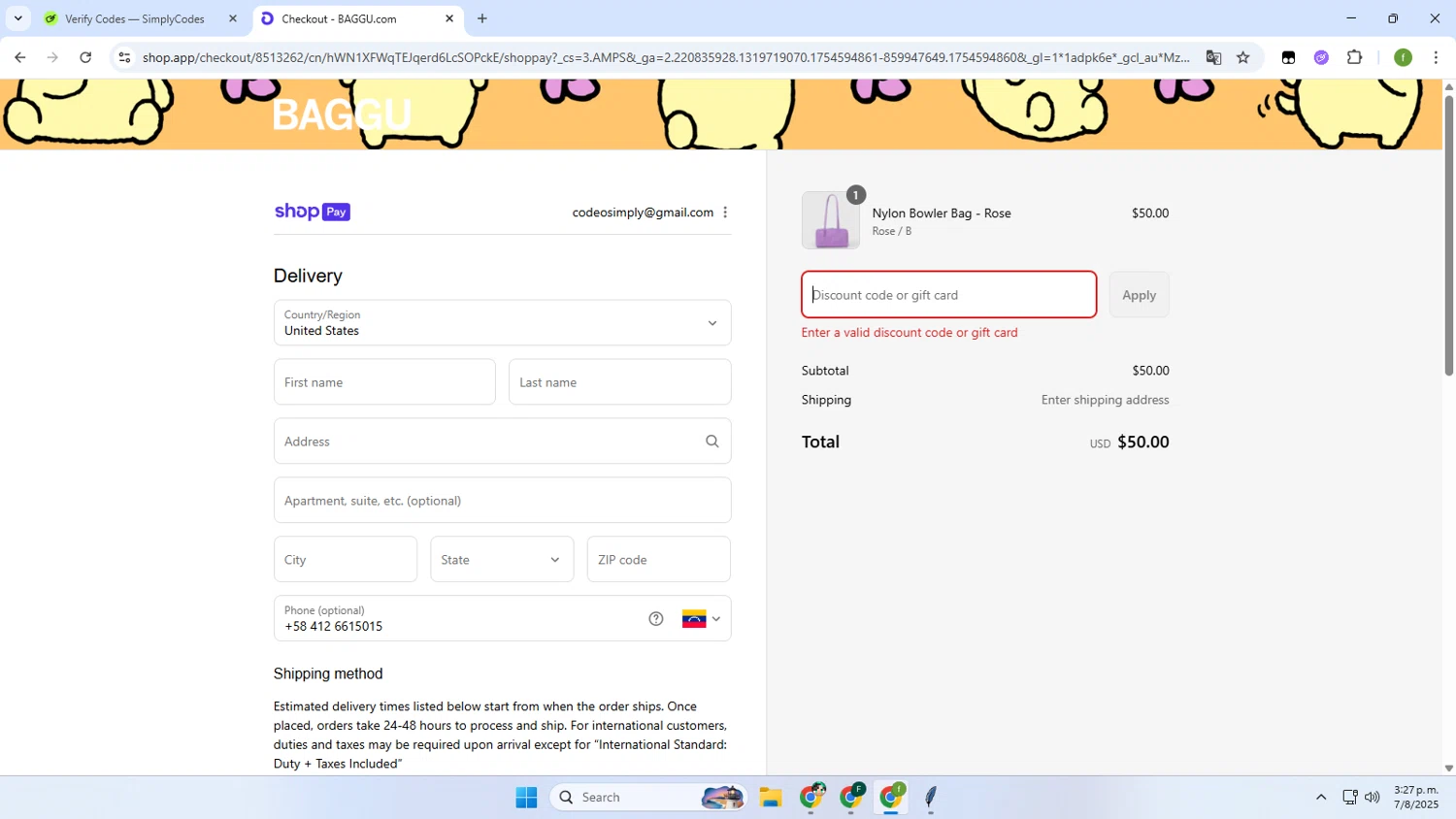Image resolution: width=1456 pixels, height=819 pixels.
Task: Click the BAGGU store logo
Action: tap(342, 115)
